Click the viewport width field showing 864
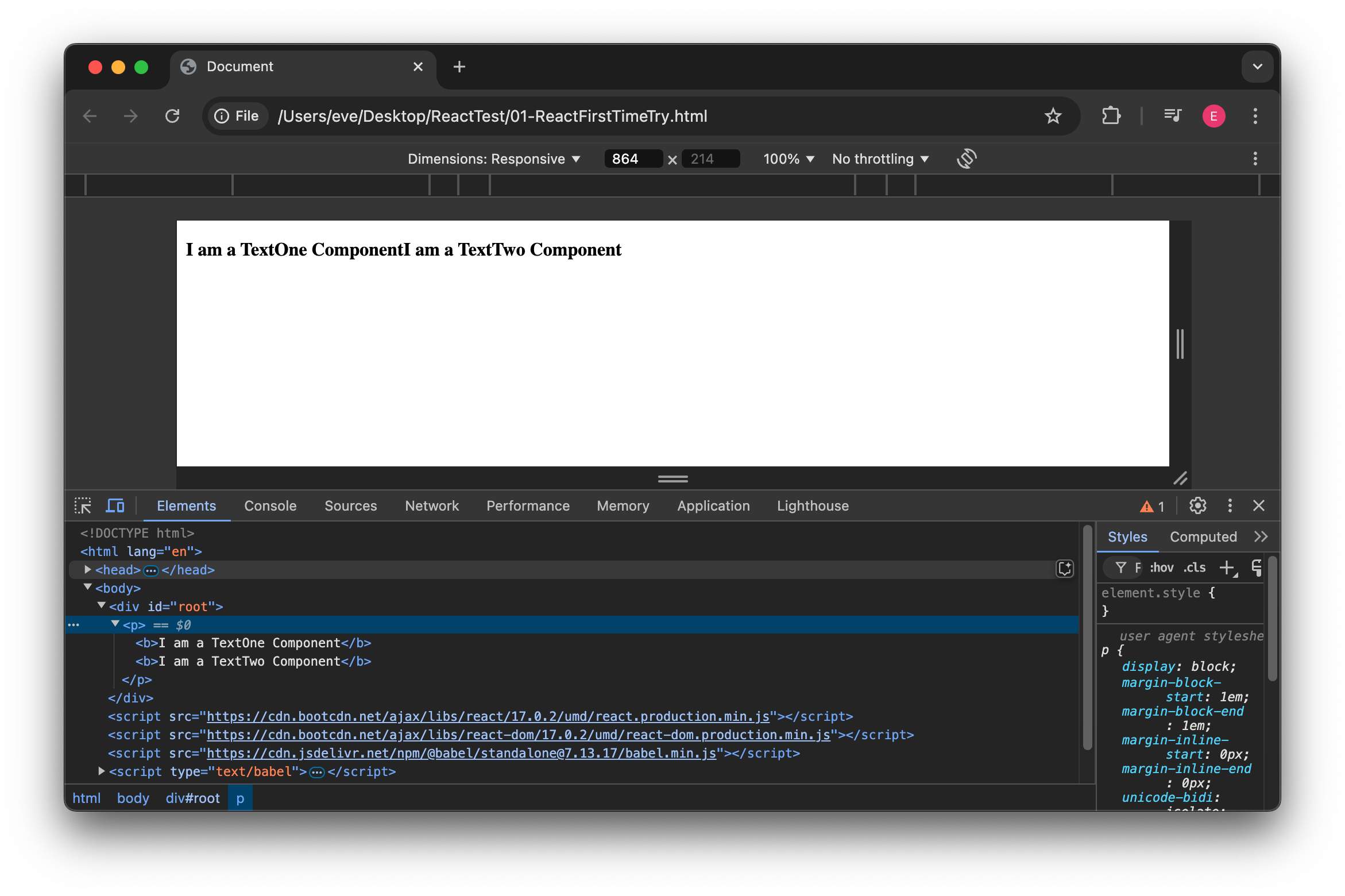The width and height of the screenshot is (1345, 896). pos(632,159)
